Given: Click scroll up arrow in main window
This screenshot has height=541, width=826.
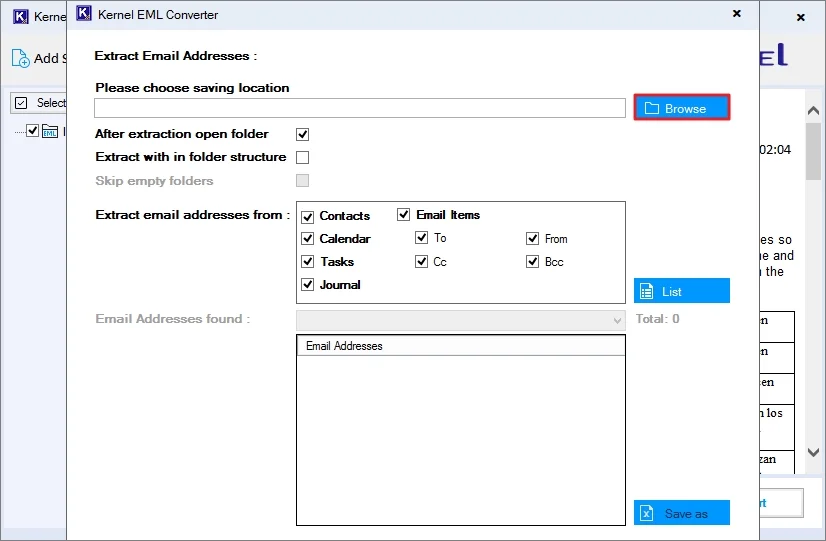Looking at the screenshot, I should point(813,110).
